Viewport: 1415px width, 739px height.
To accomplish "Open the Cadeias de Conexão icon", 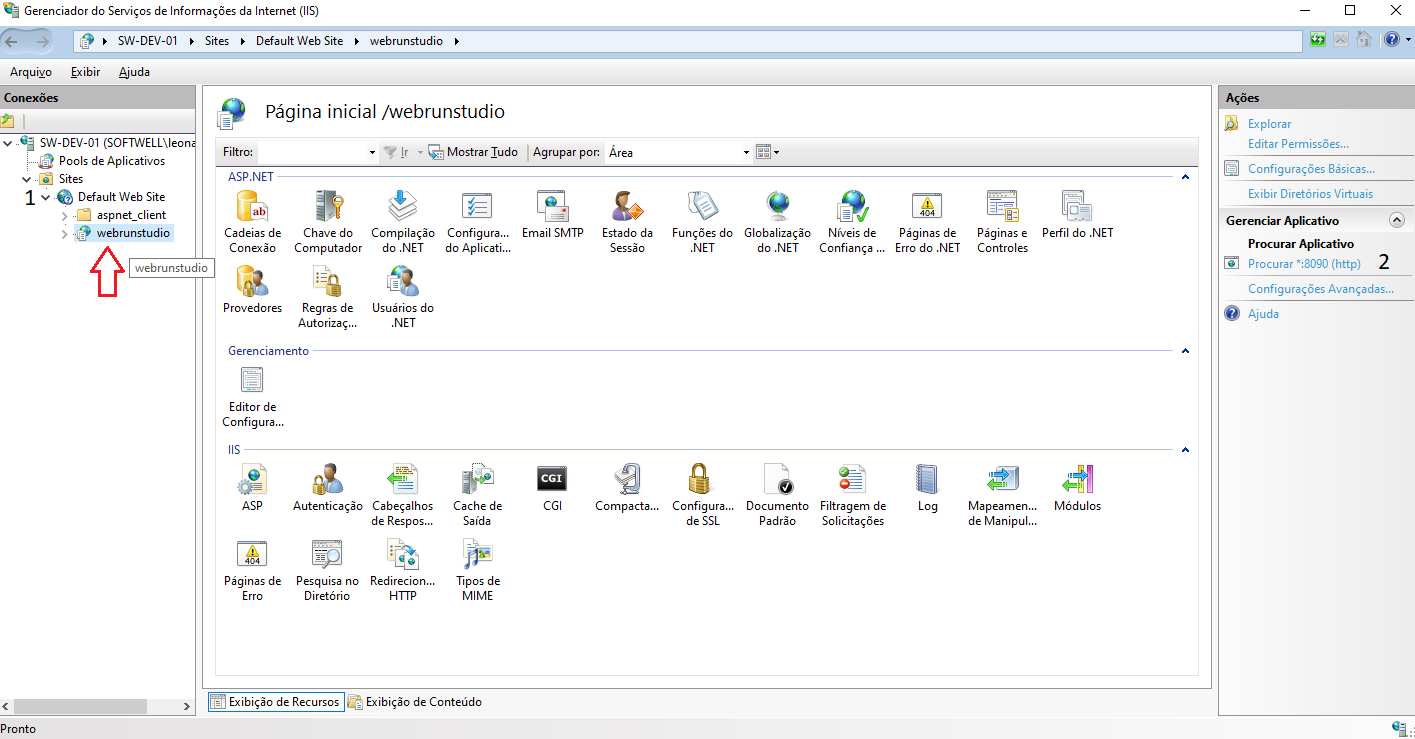I will coord(252,207).
